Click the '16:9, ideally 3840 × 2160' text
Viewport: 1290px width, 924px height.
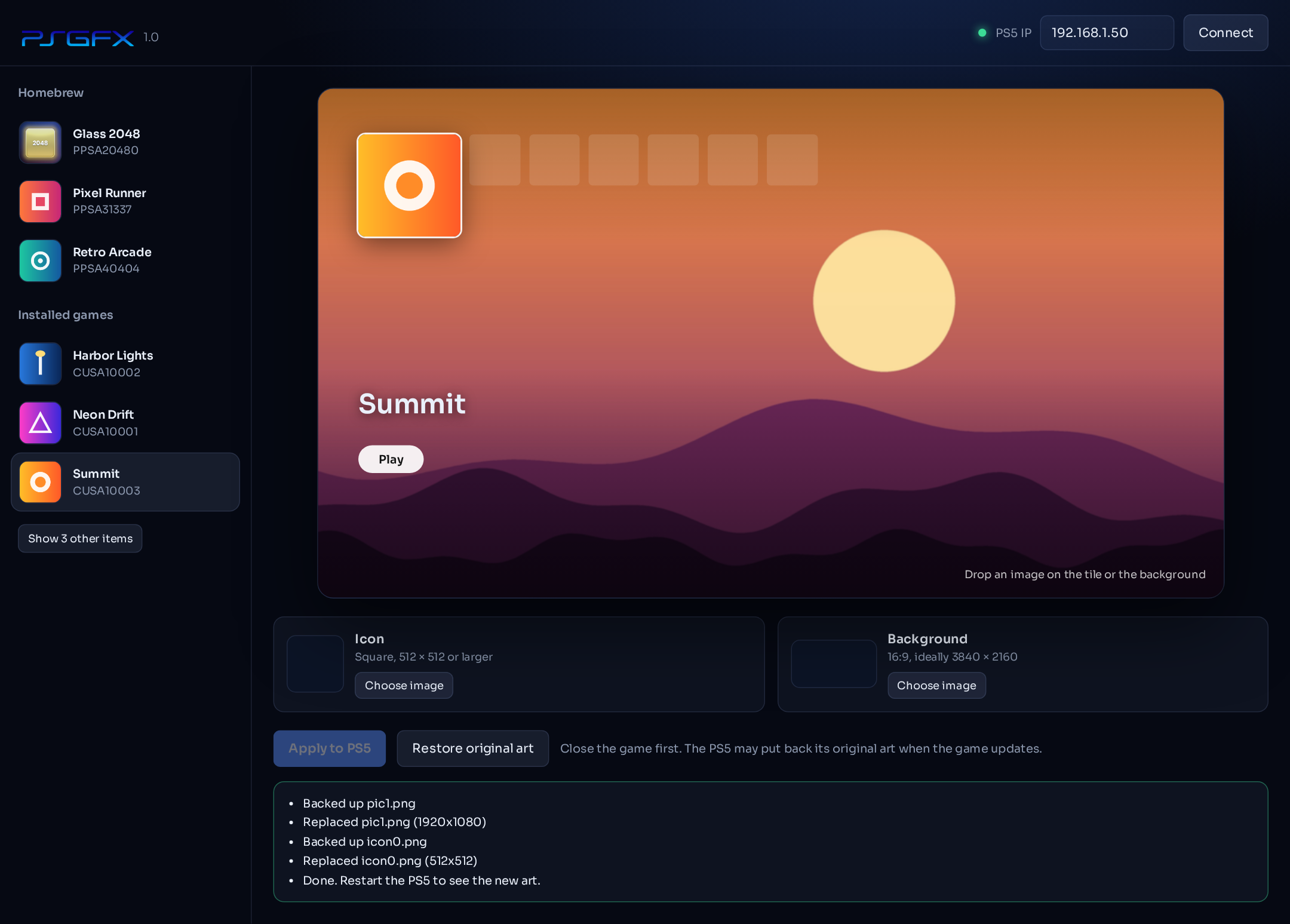click(953, 656)
